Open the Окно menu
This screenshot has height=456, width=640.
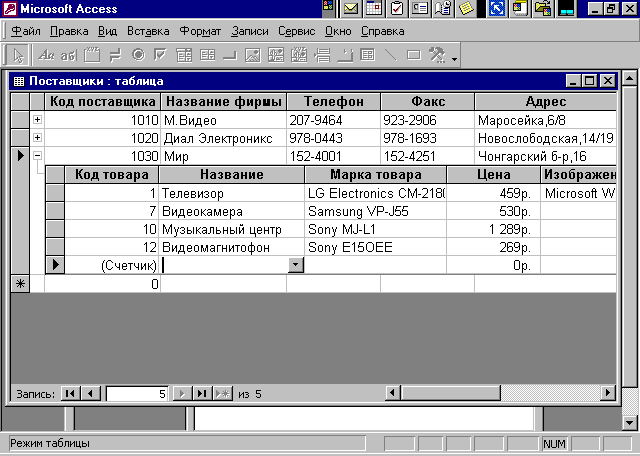(338, 31)
